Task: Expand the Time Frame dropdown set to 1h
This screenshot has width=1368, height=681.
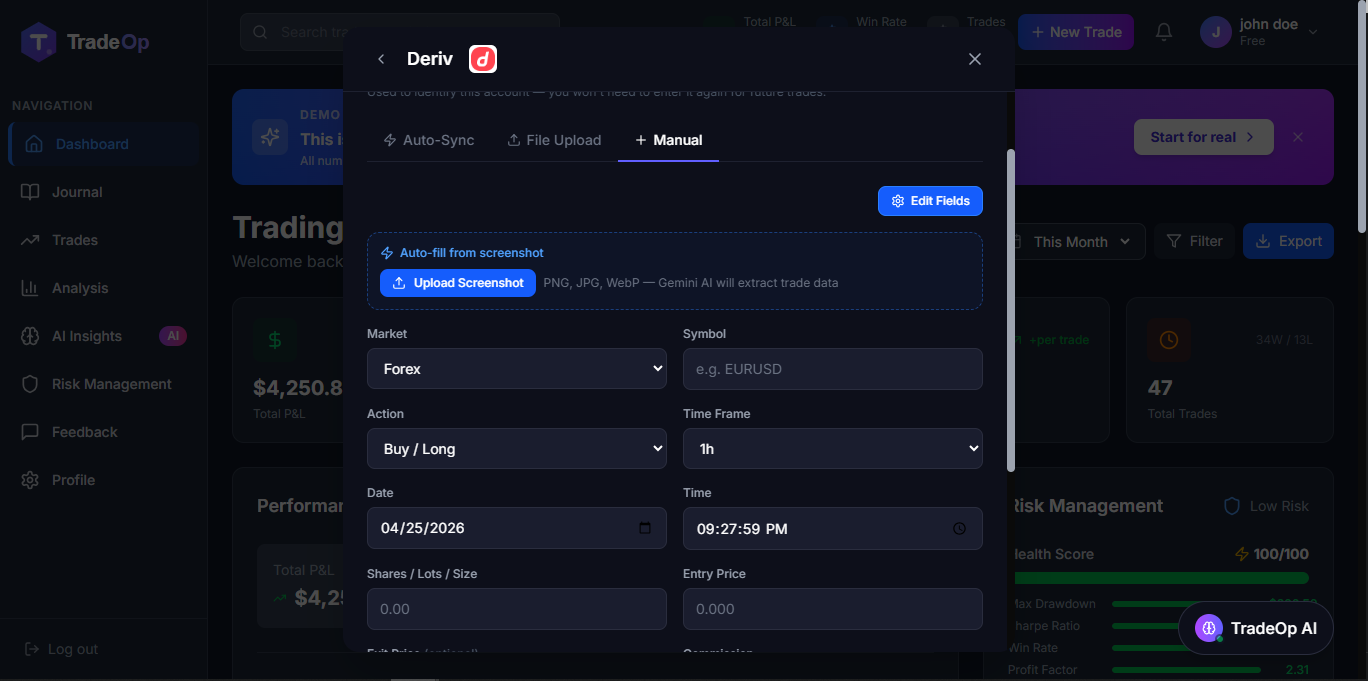Action: 833,449
